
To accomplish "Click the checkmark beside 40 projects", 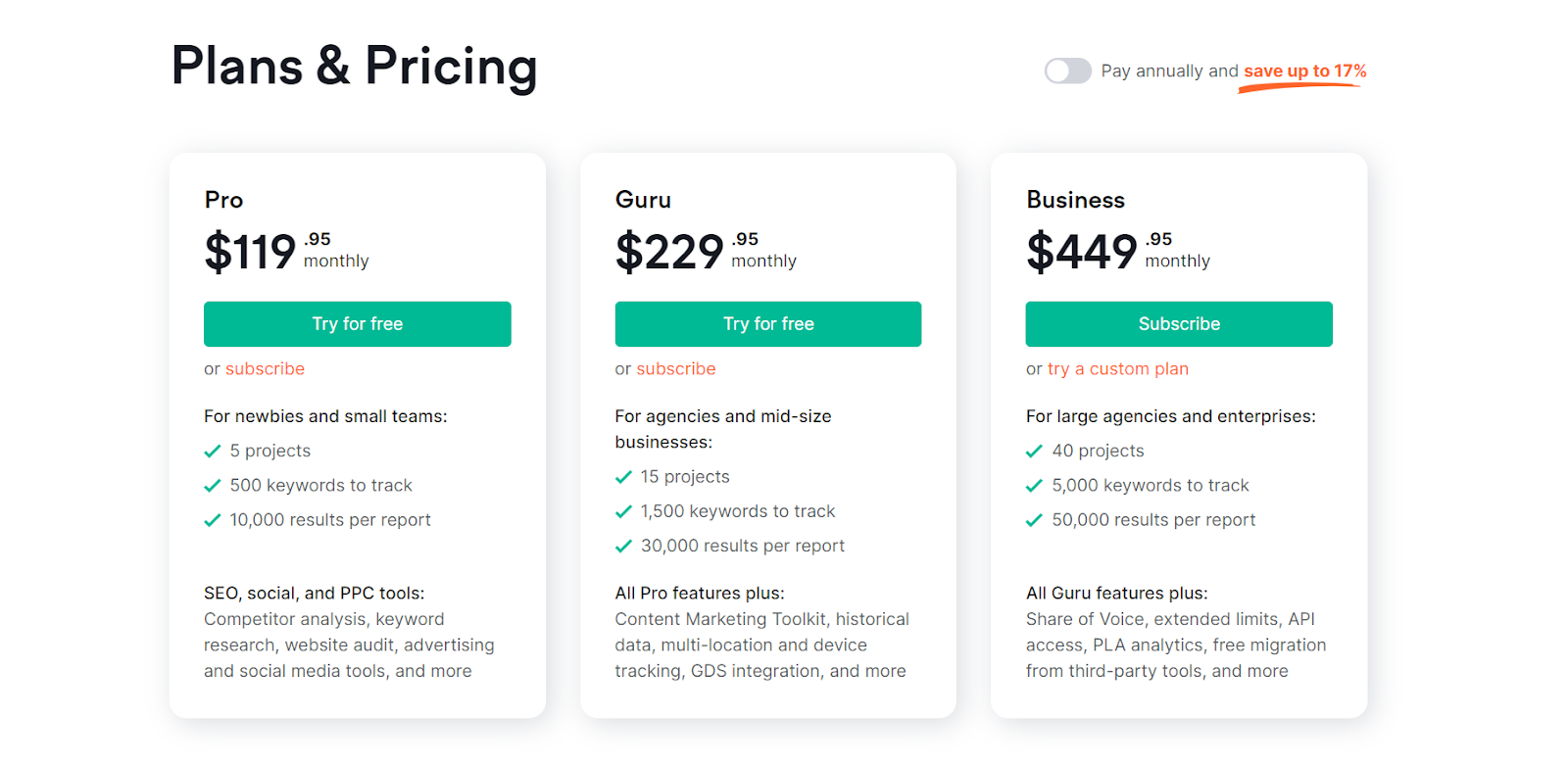I will (x=1034, y=452).
